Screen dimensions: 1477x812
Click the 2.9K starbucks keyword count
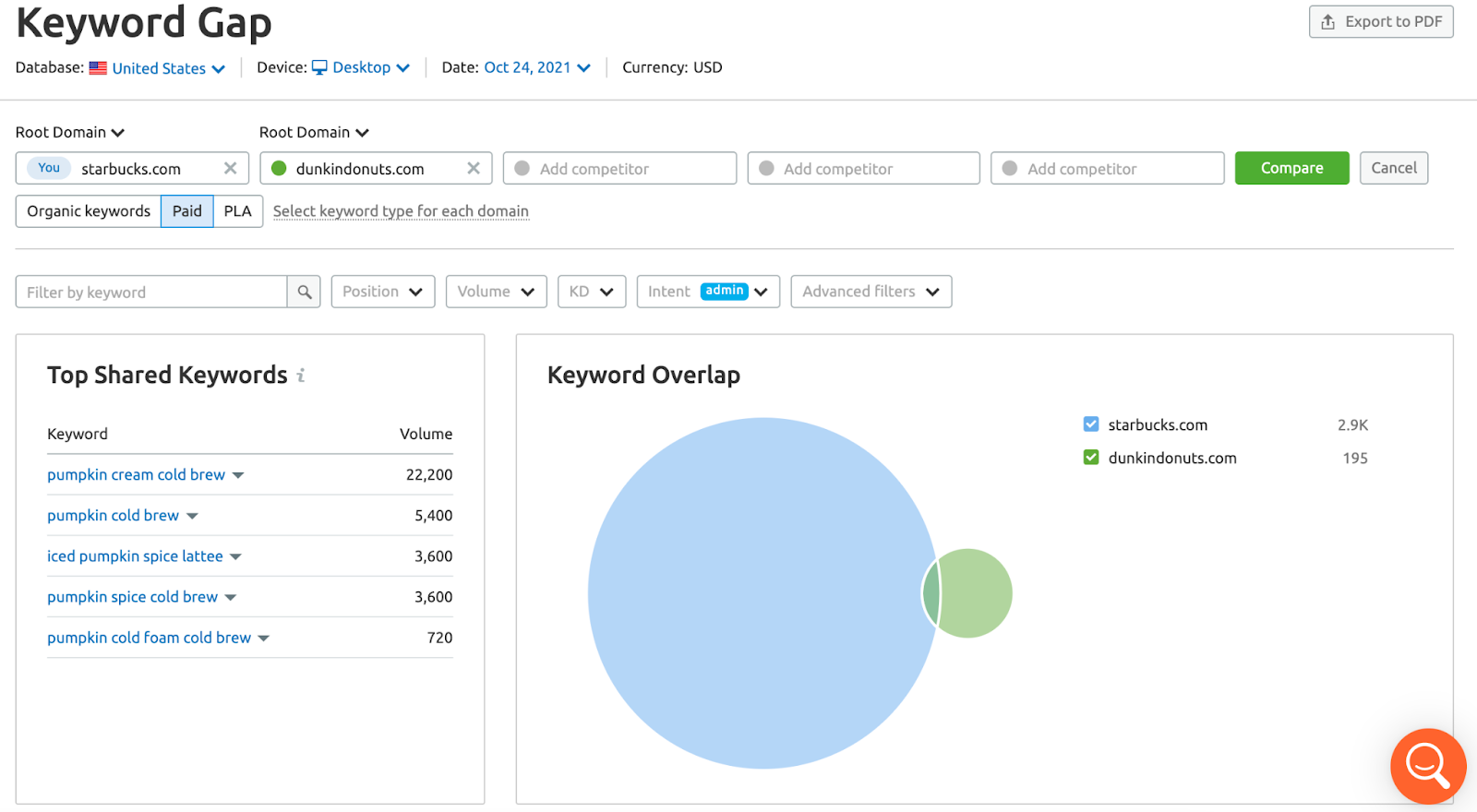click(x=1352, y=424)
